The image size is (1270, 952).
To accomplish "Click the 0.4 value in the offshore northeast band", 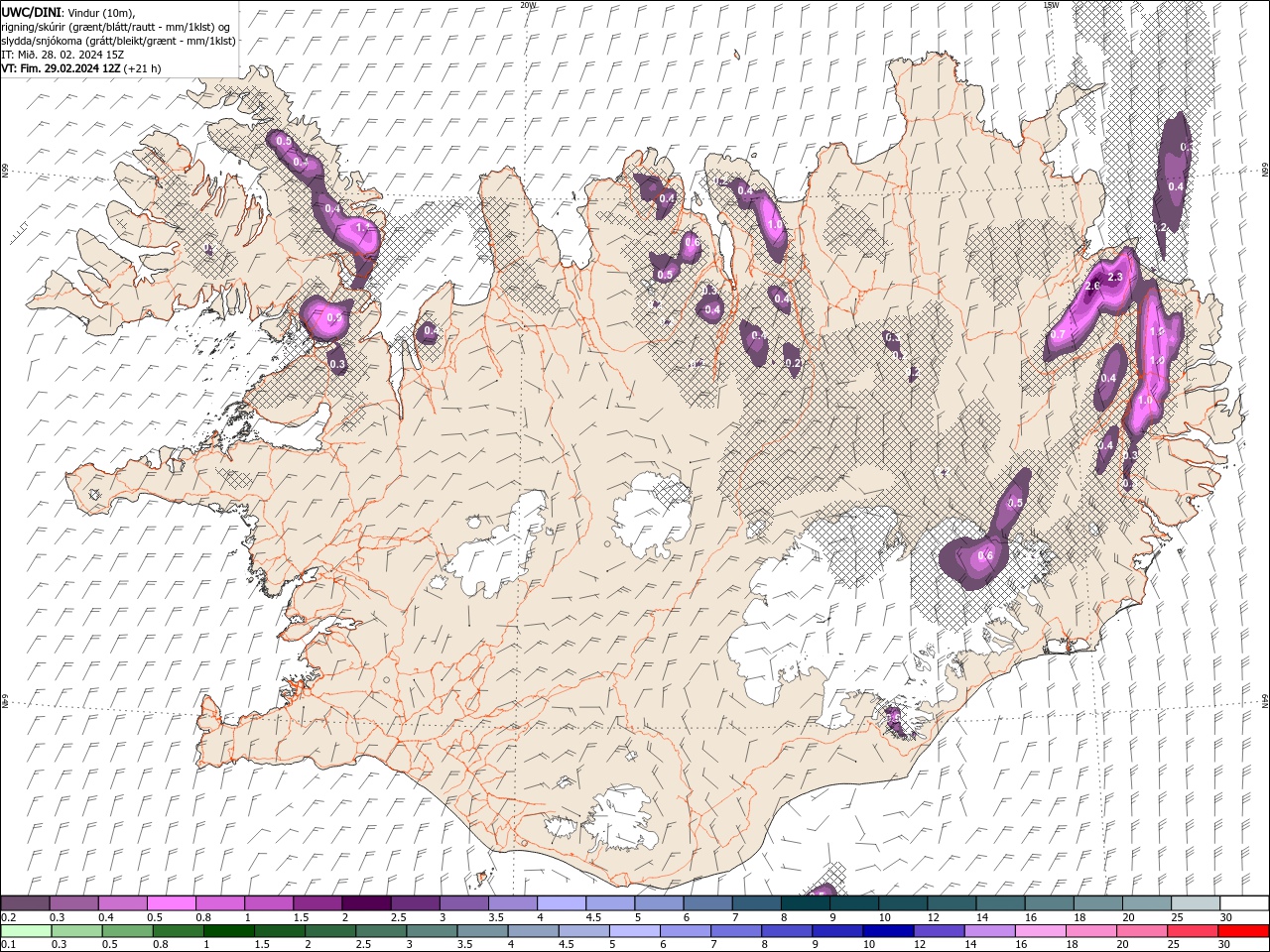I will coord(1176,186).
